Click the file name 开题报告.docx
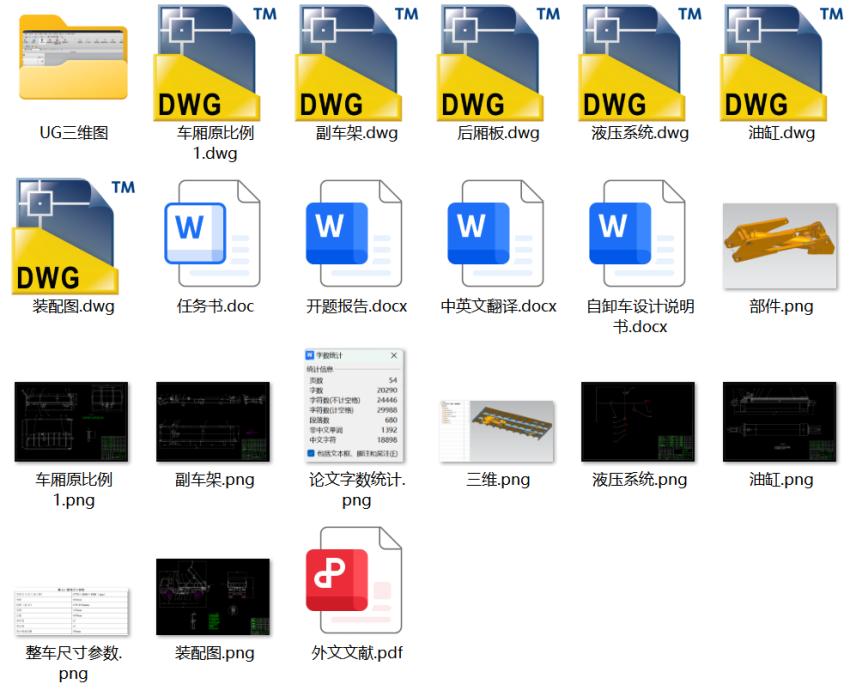The width and height of the screenshot is (850, 690). point(357,306)
